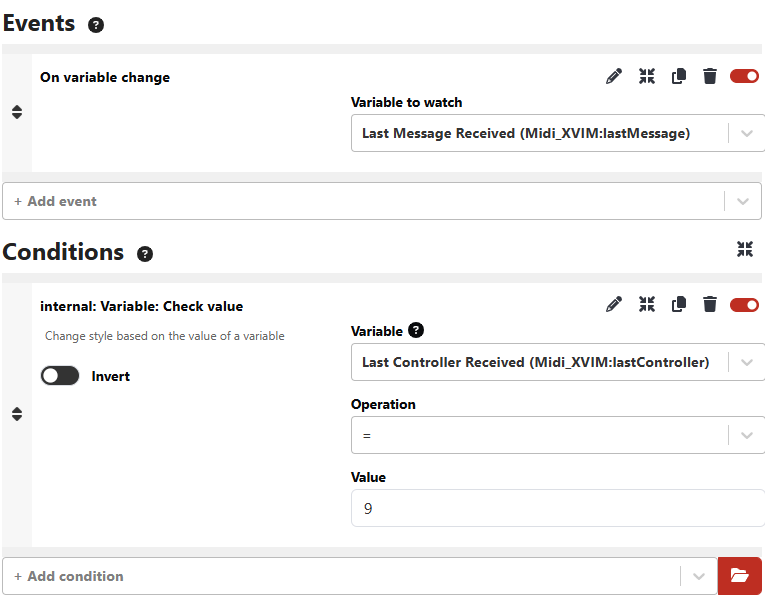Disable the Check value condition toggle

click(744, 304)
